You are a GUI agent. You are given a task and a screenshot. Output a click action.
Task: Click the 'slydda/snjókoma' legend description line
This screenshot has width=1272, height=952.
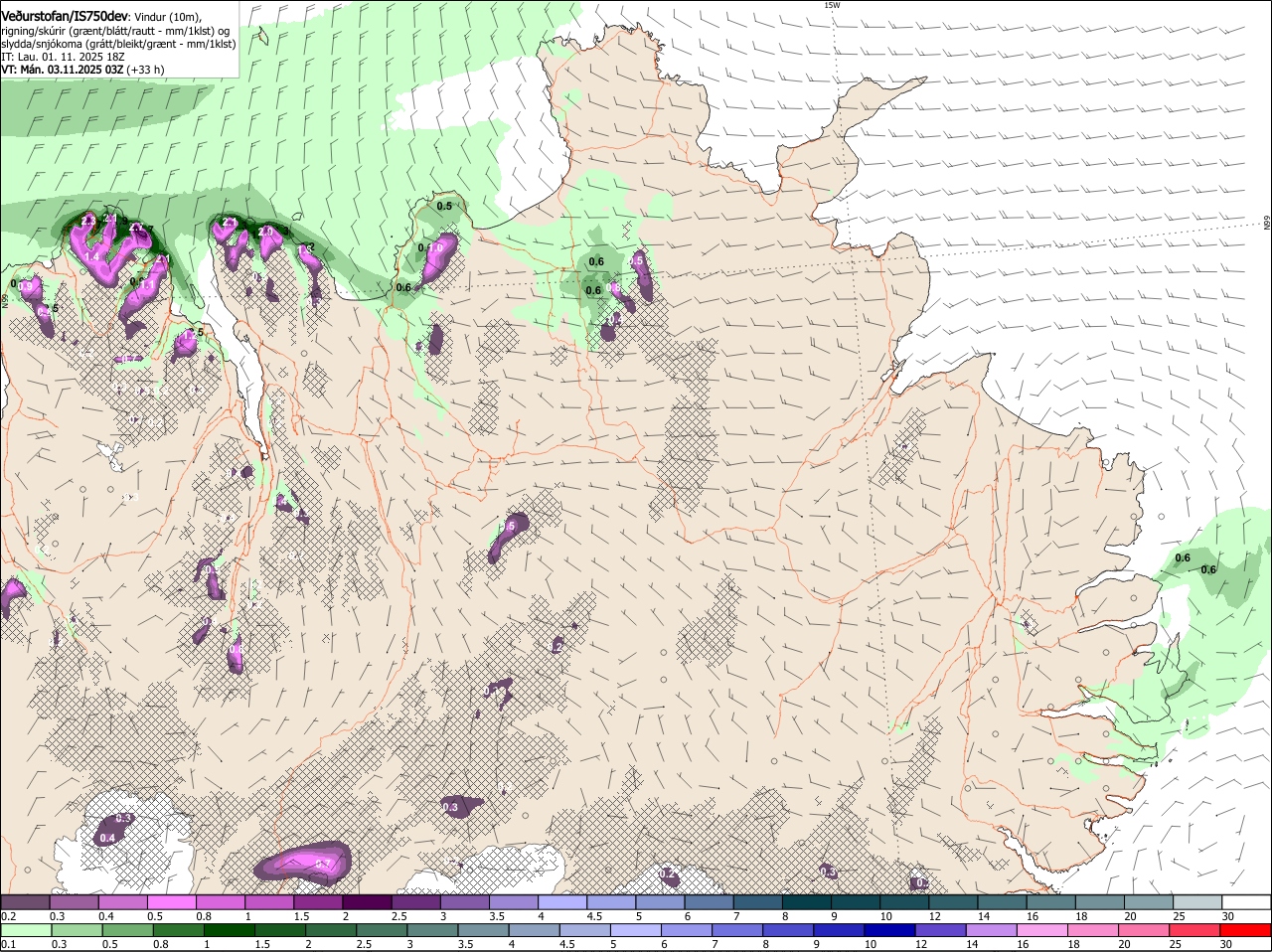tap(118, 44)
